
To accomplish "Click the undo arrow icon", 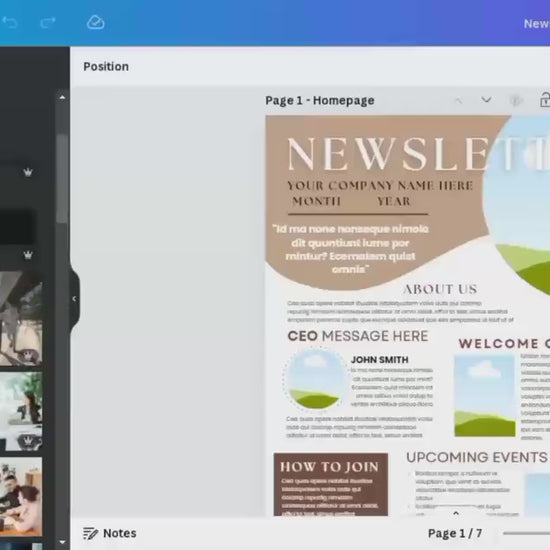I will pos(10,22).
